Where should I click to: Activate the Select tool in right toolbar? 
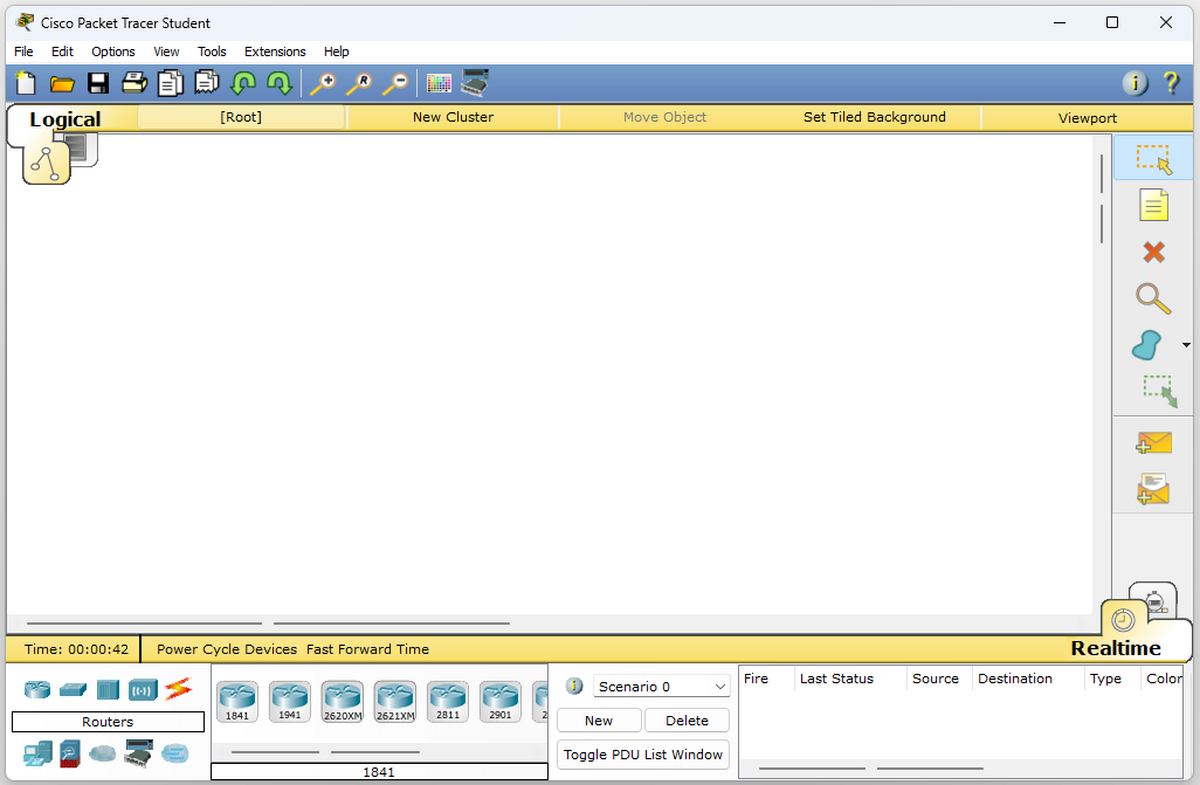[1153, 158]
